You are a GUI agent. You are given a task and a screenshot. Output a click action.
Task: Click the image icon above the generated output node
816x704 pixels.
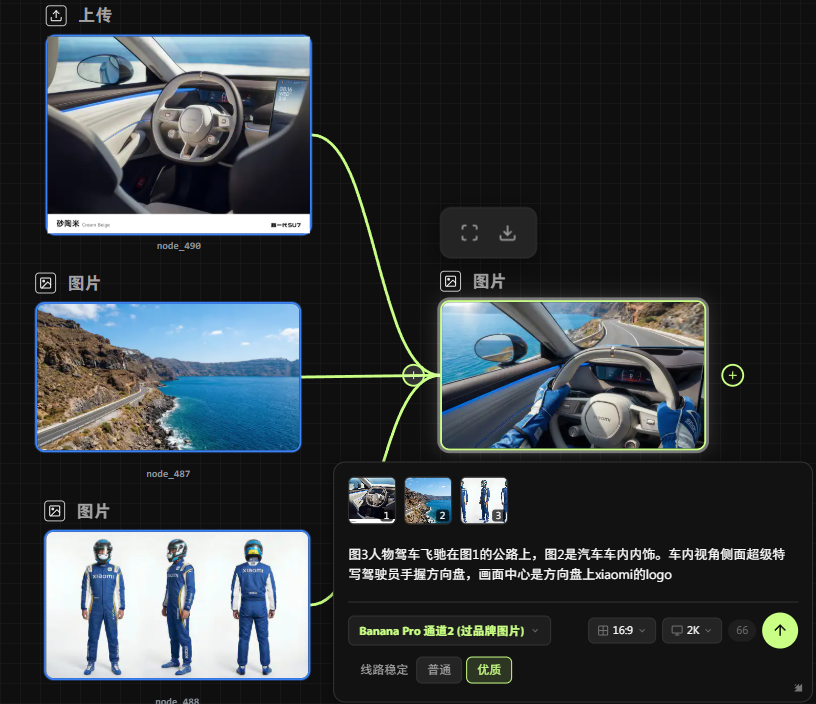451,282
